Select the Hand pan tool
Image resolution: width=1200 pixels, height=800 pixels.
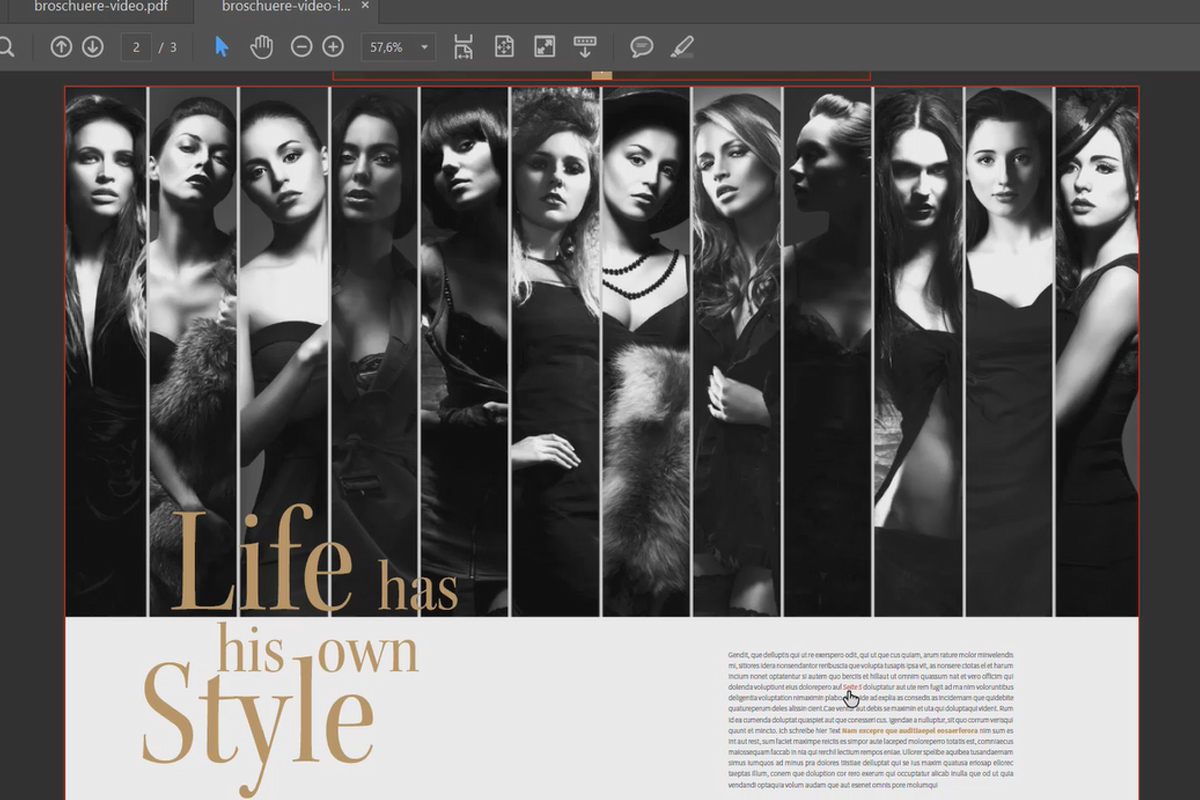[261, 47]
